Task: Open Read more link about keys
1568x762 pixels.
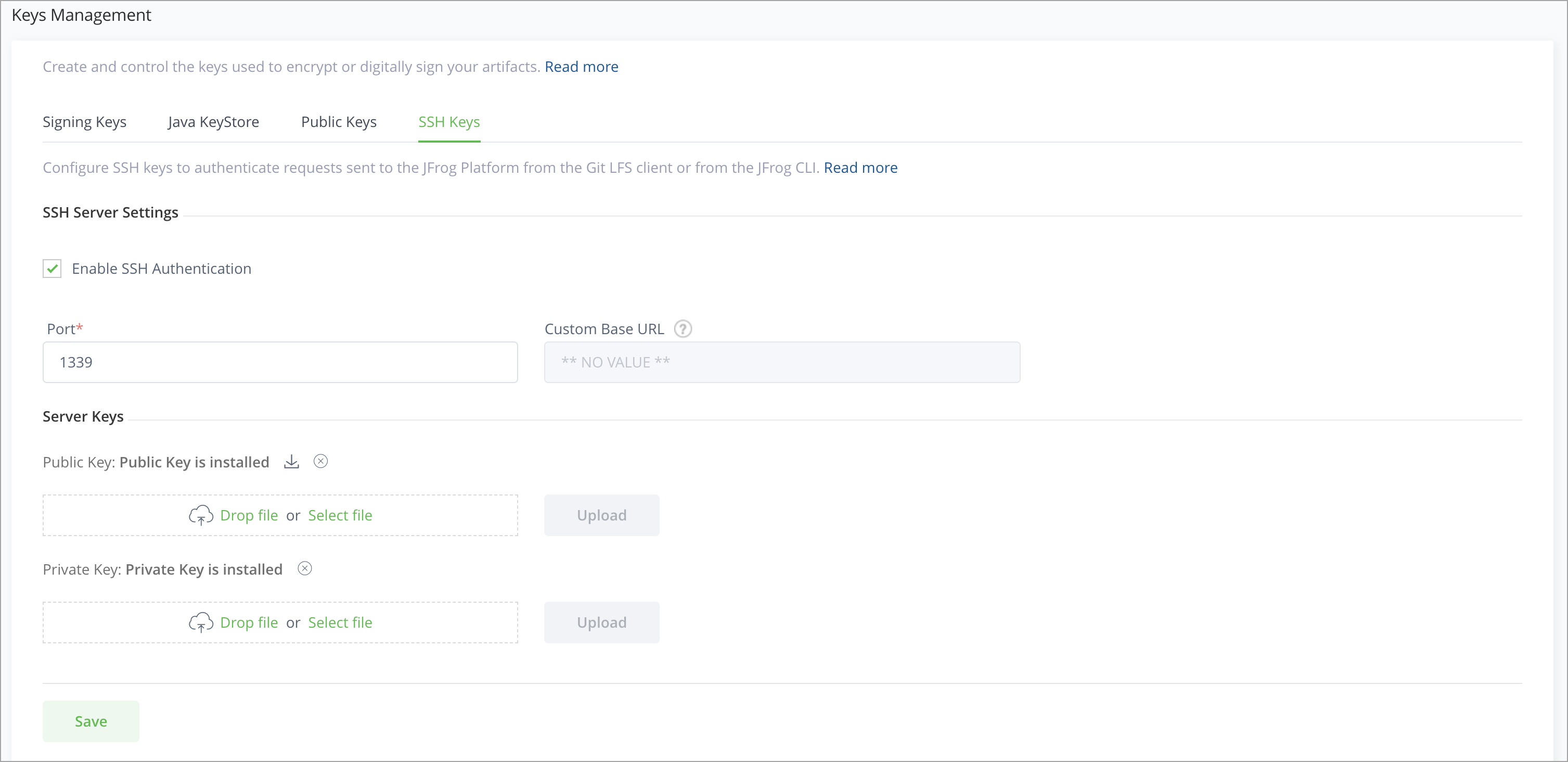Action: tap(581, 67)
